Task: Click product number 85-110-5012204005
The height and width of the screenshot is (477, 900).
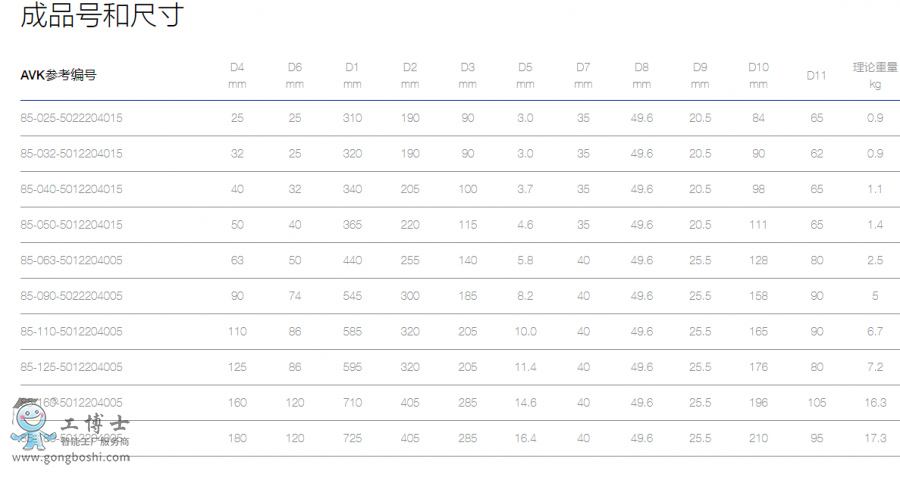Action: 72,332
